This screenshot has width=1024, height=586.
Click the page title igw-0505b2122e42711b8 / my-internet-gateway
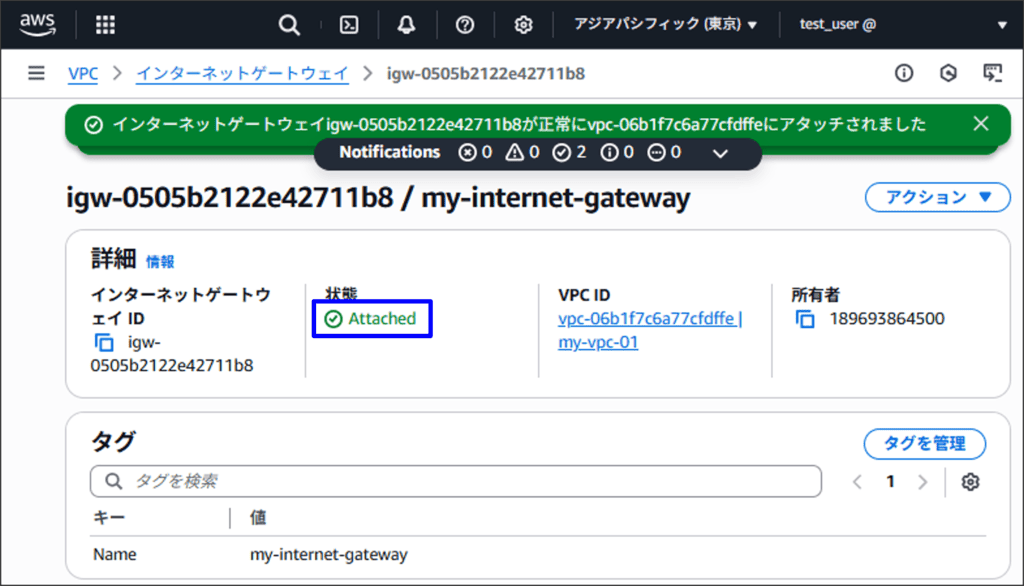point(378,197)
